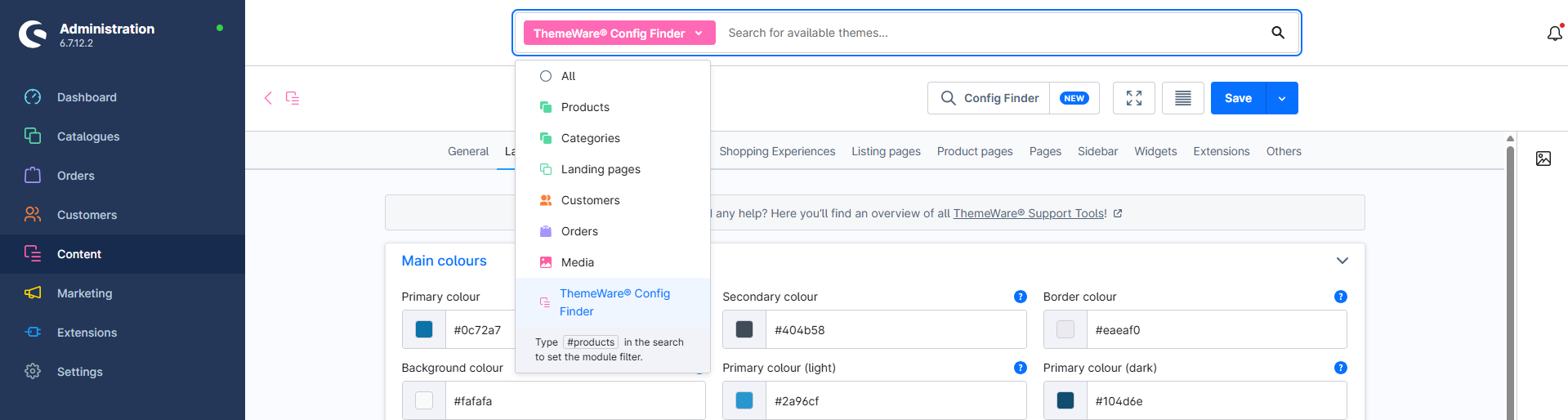Image resolution: width=1568 pixels, height=420 pixels.
Task: Open ThemeWare Support Tools link
Action: pos(1030,213)
